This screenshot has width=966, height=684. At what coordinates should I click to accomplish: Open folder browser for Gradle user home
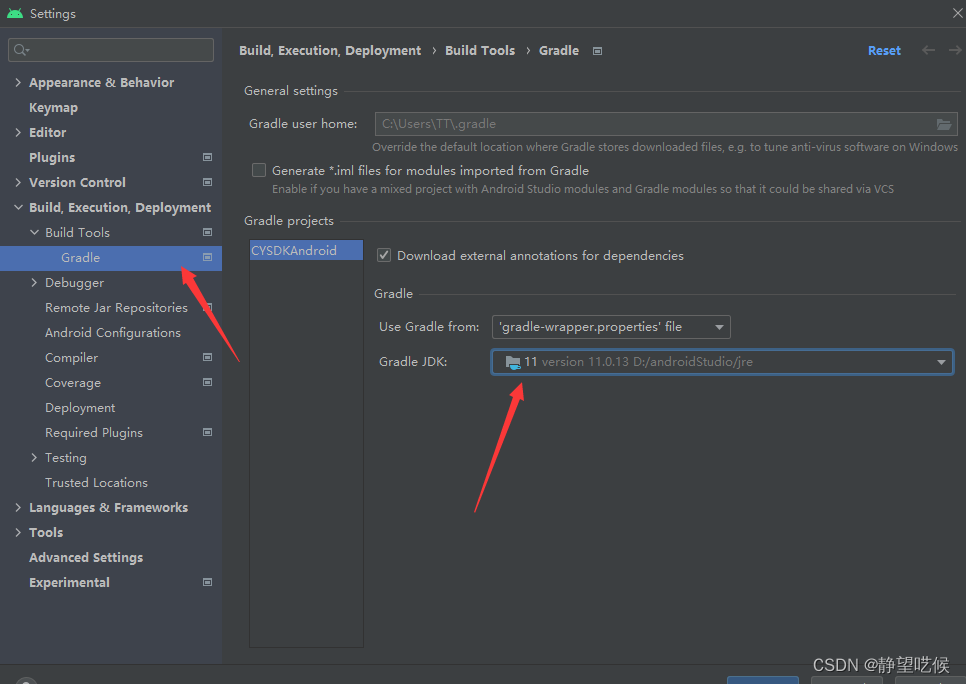coord(943,123)
